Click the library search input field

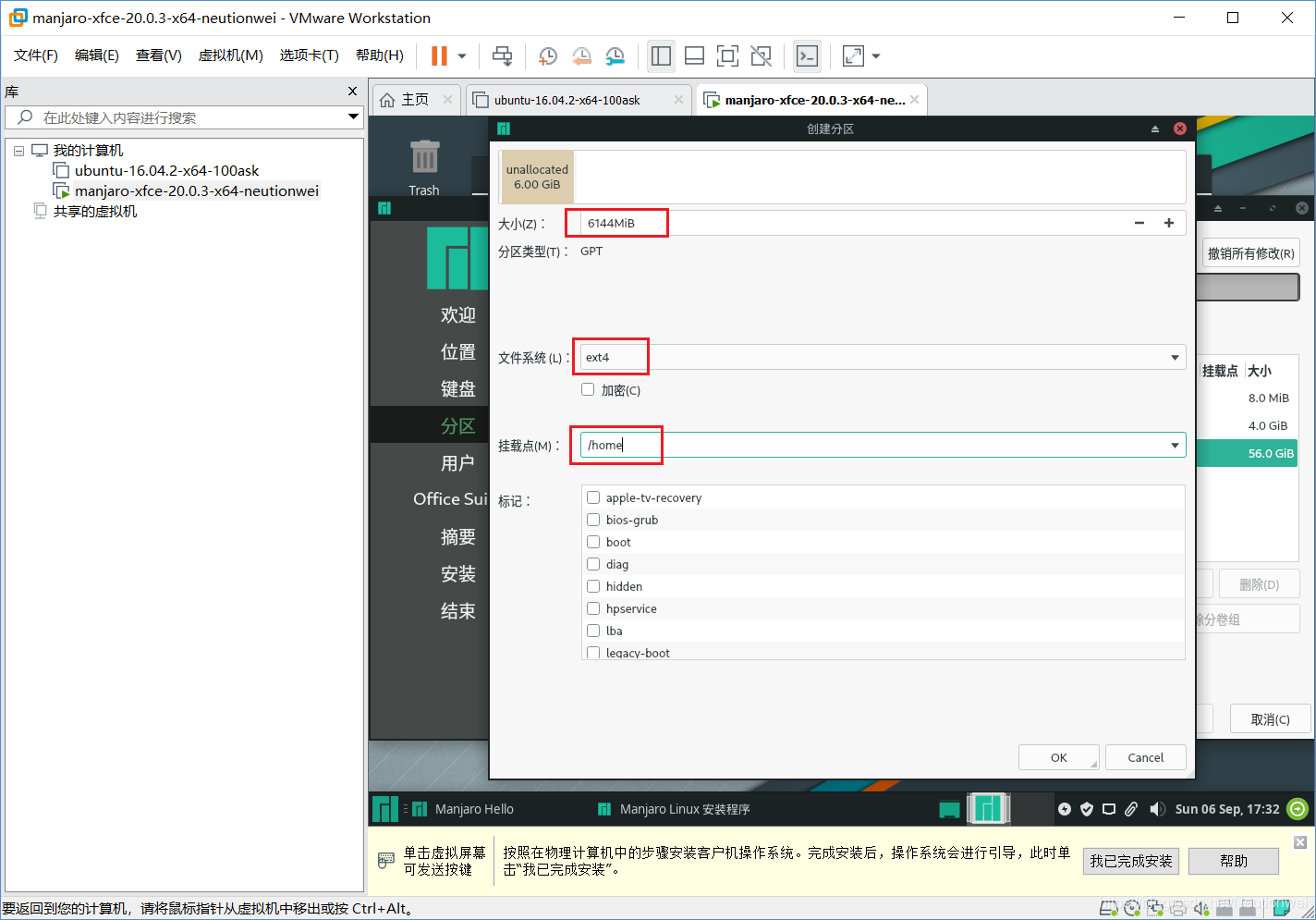(182, 117)
